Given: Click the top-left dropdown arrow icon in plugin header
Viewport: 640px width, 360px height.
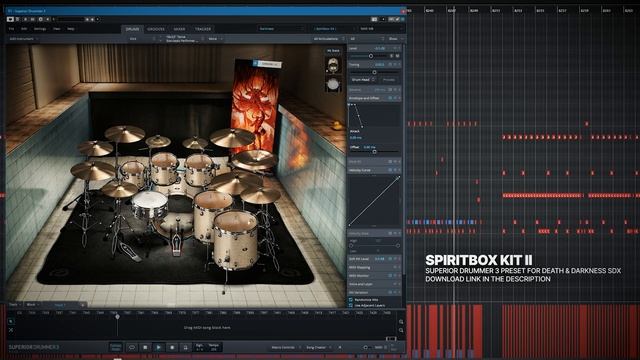Looking at the screenshot, I should 11,19.
